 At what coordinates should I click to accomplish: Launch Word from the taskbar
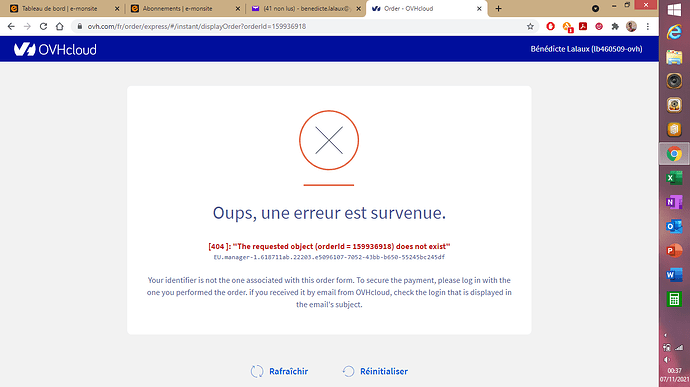(x=674, y=275)
